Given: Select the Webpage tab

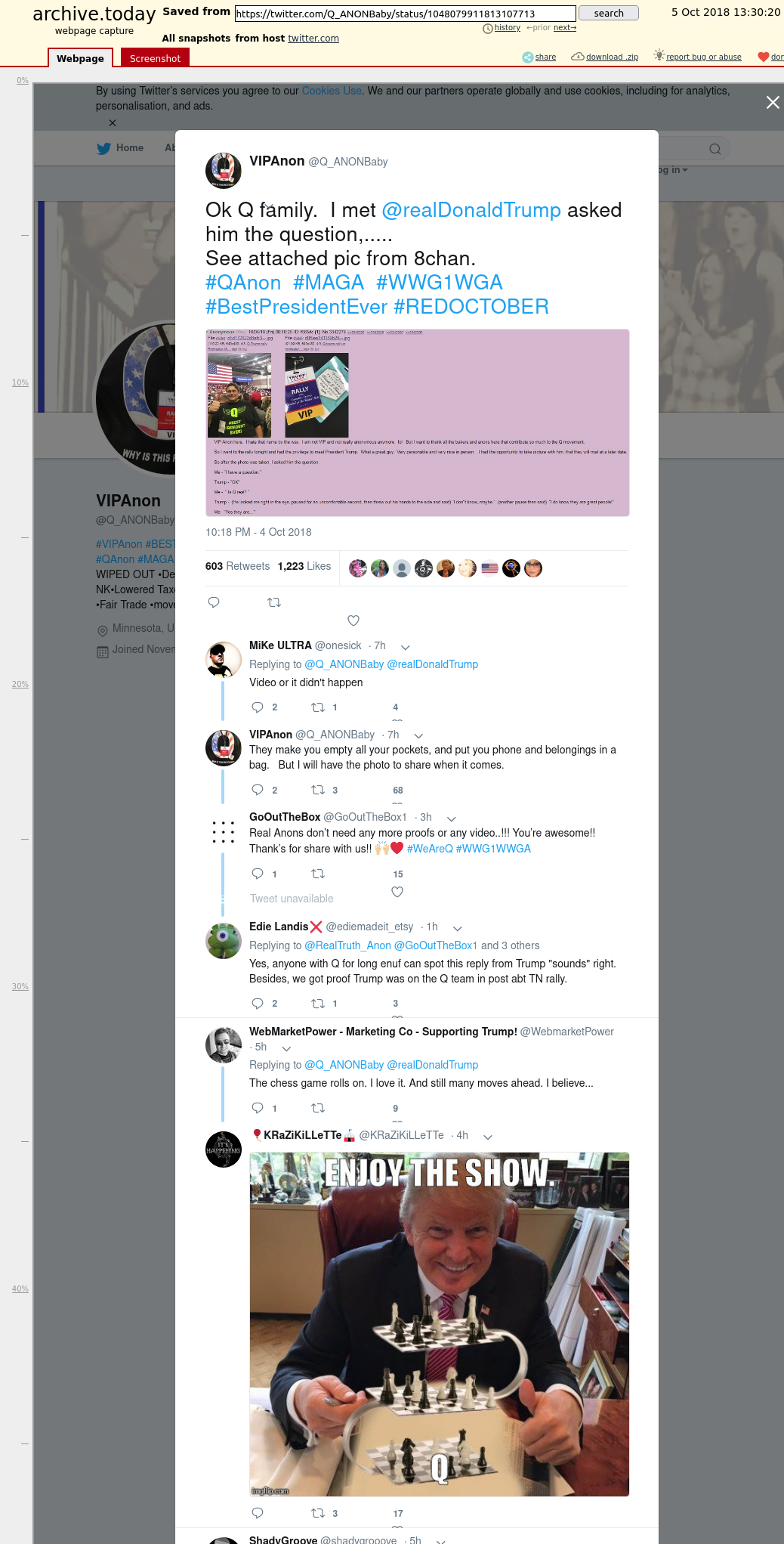Looking at the screenshot, I should coord(80,58).
